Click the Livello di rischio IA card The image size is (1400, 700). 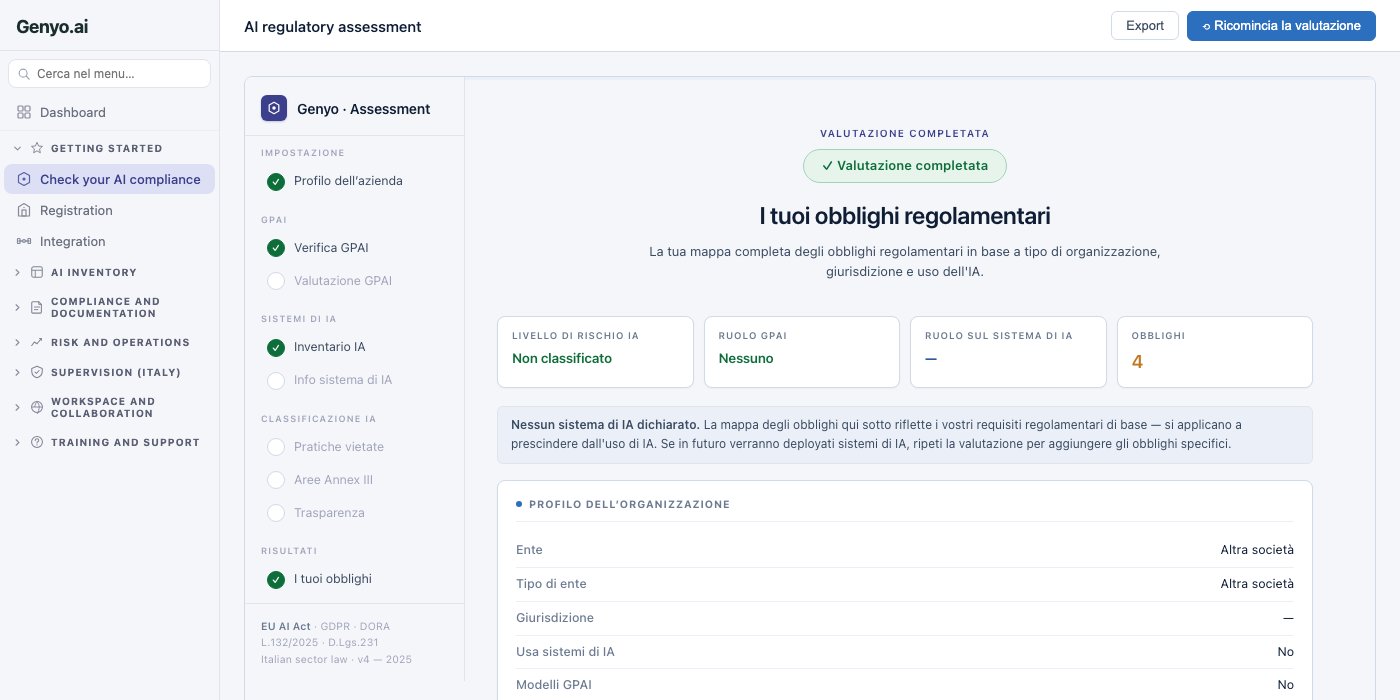pos(595,352)
